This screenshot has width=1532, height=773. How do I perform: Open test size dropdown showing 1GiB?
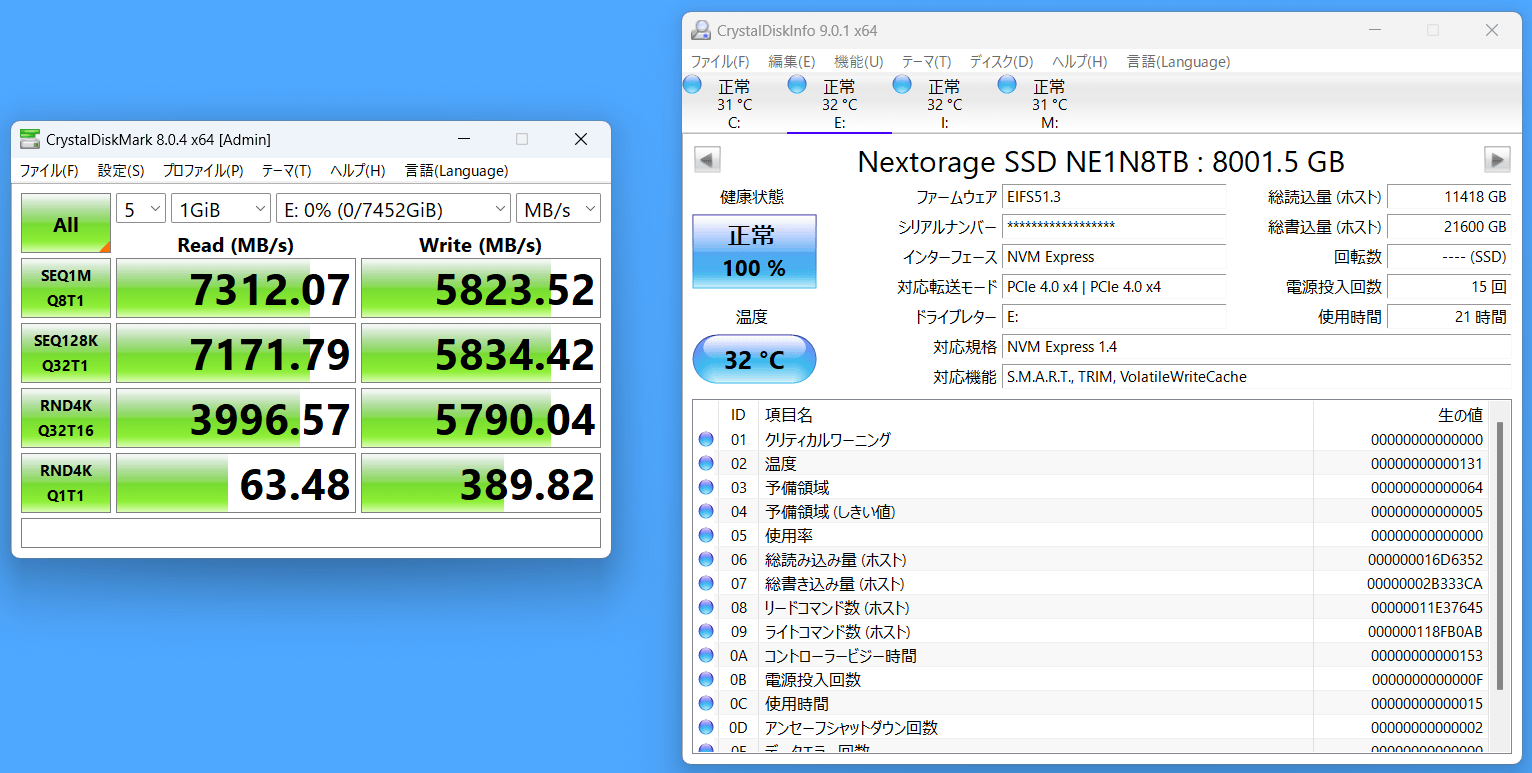221,209
